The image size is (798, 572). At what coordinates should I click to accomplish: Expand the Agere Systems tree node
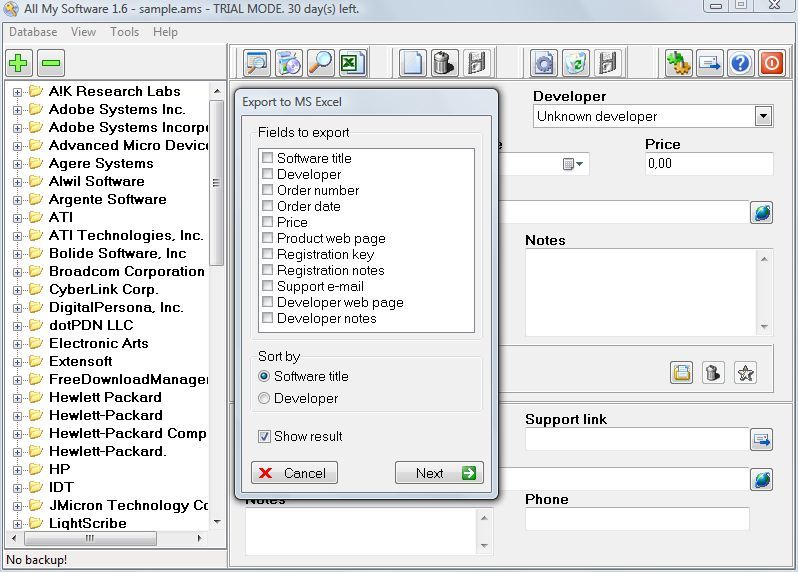pos(17,164)
